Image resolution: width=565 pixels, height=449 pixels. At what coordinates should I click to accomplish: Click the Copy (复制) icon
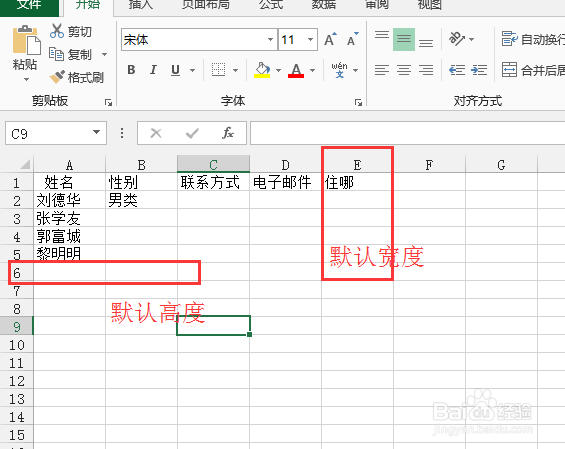pyautogui.click(x=57, y=54)
